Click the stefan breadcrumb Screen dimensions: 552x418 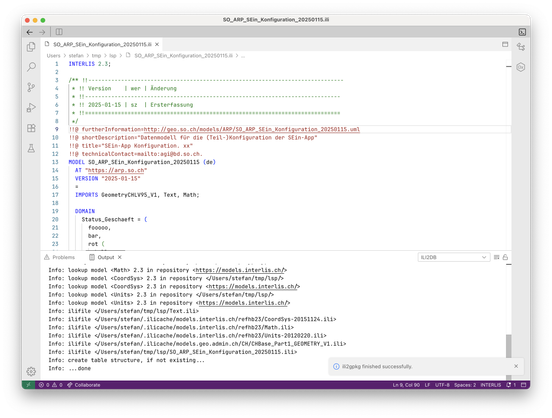pos(76,56)
